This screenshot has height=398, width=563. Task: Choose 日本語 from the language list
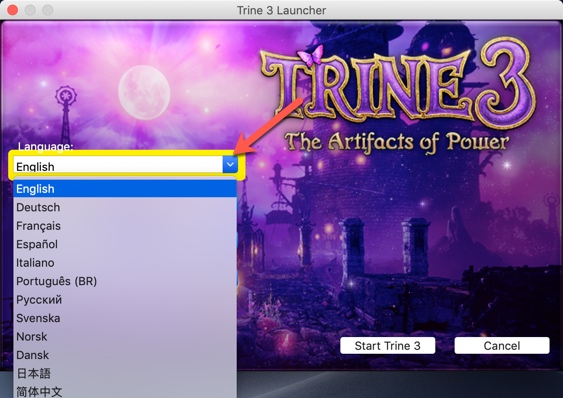point(125,374)
